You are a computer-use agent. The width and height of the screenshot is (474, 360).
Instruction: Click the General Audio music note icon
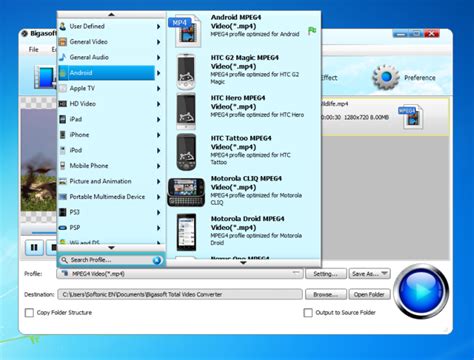point(62,57)
